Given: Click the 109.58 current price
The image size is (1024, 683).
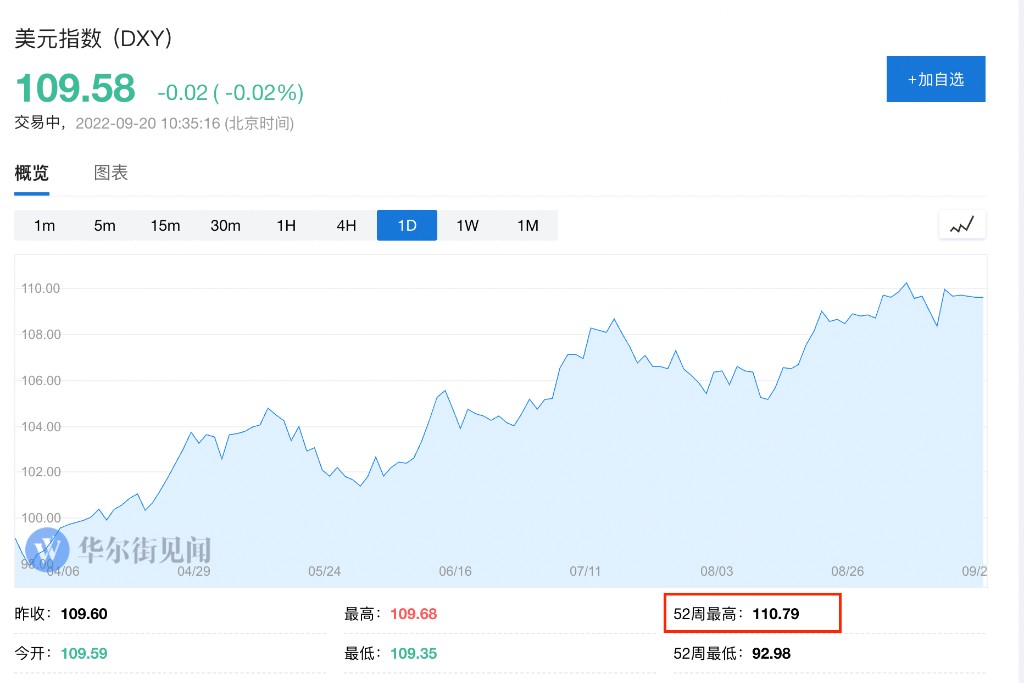Looking at the screenshot, I should [x=75, y=89].
